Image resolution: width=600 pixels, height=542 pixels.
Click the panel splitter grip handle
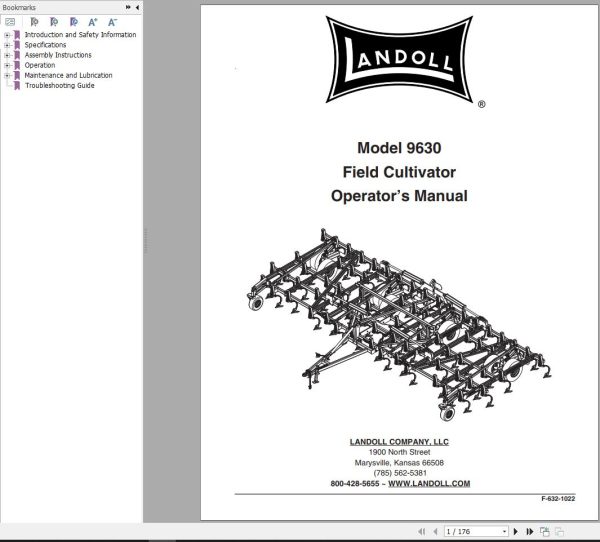146,240
